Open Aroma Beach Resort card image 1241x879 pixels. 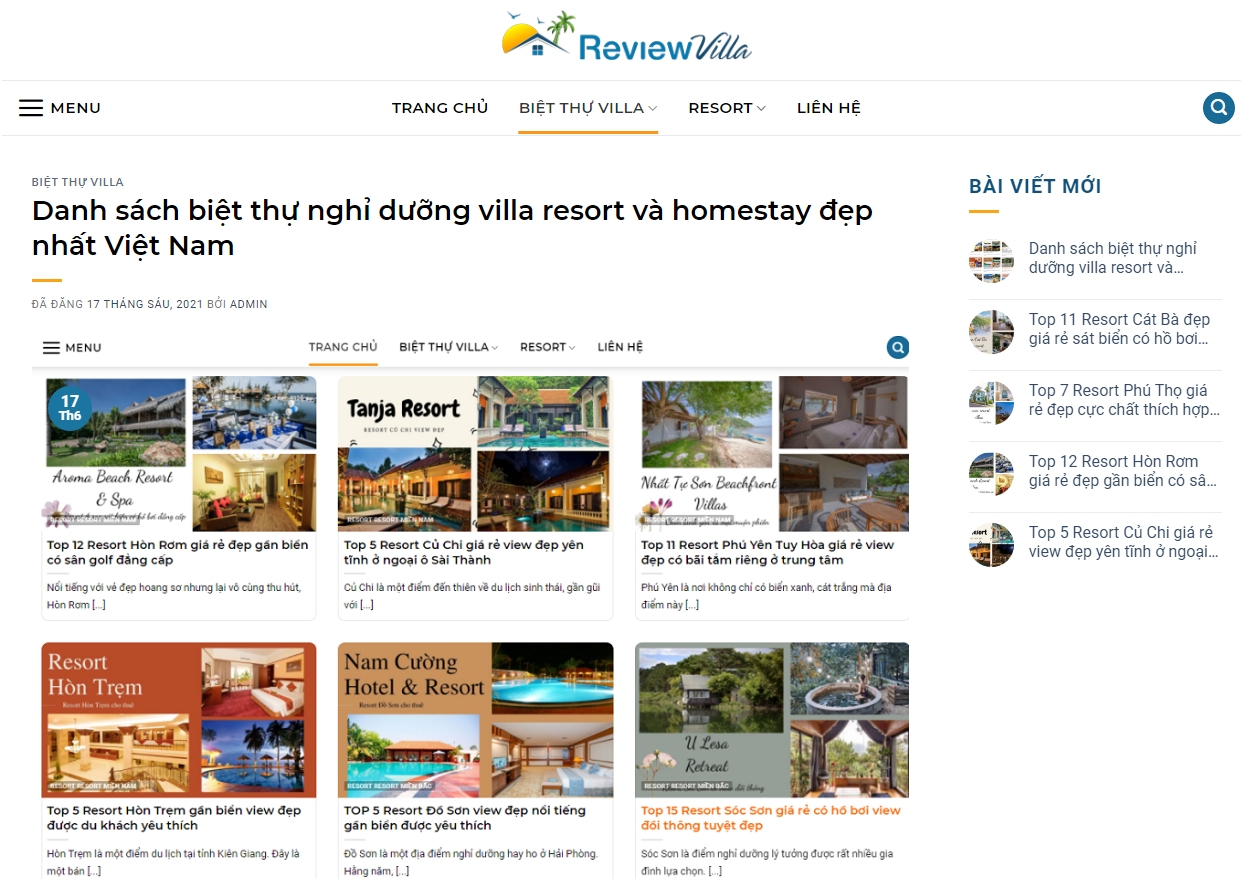coord(179,453)
